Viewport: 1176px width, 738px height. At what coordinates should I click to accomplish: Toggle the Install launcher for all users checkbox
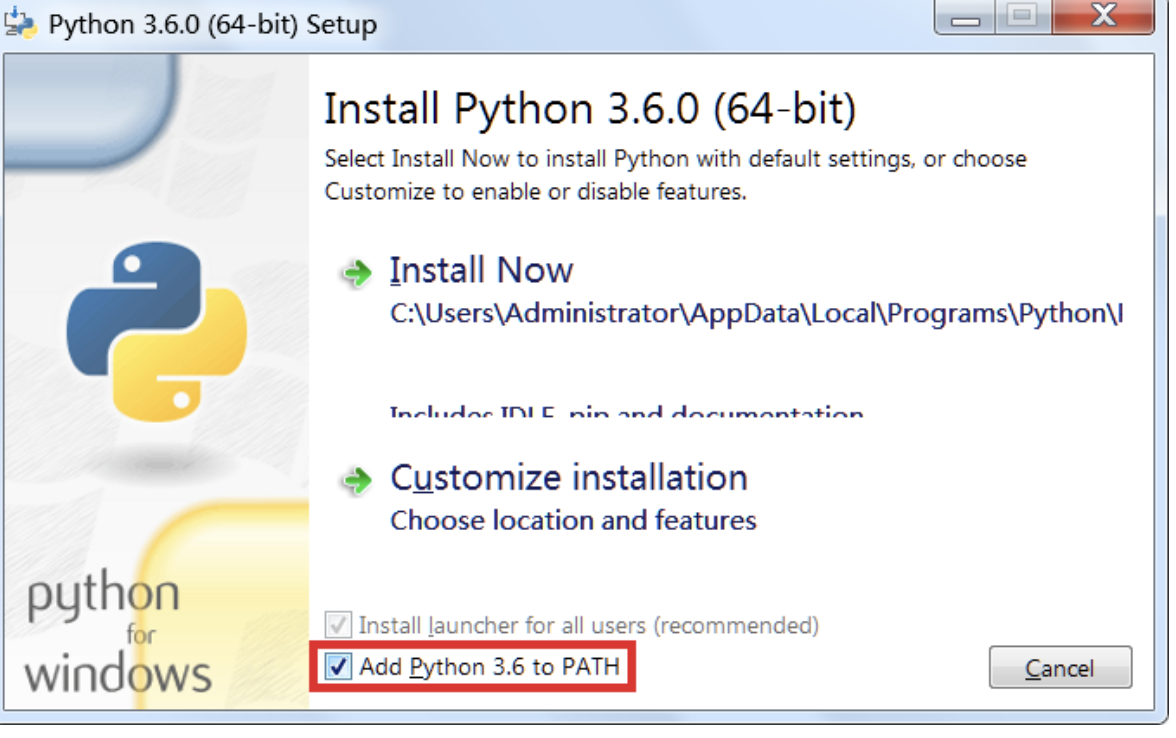point(340,626)
